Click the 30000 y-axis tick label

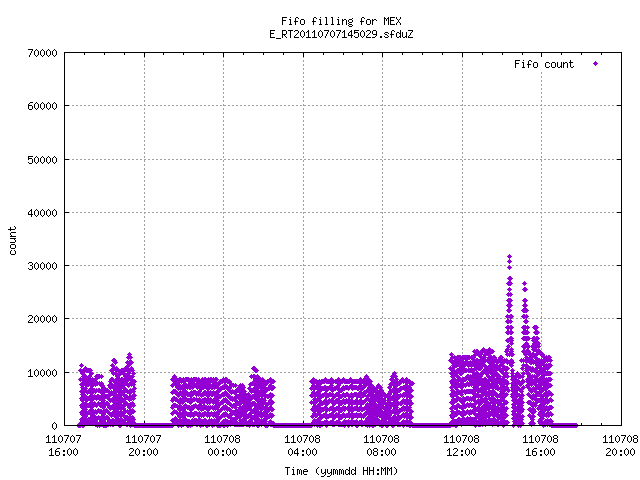pos(42,266)
